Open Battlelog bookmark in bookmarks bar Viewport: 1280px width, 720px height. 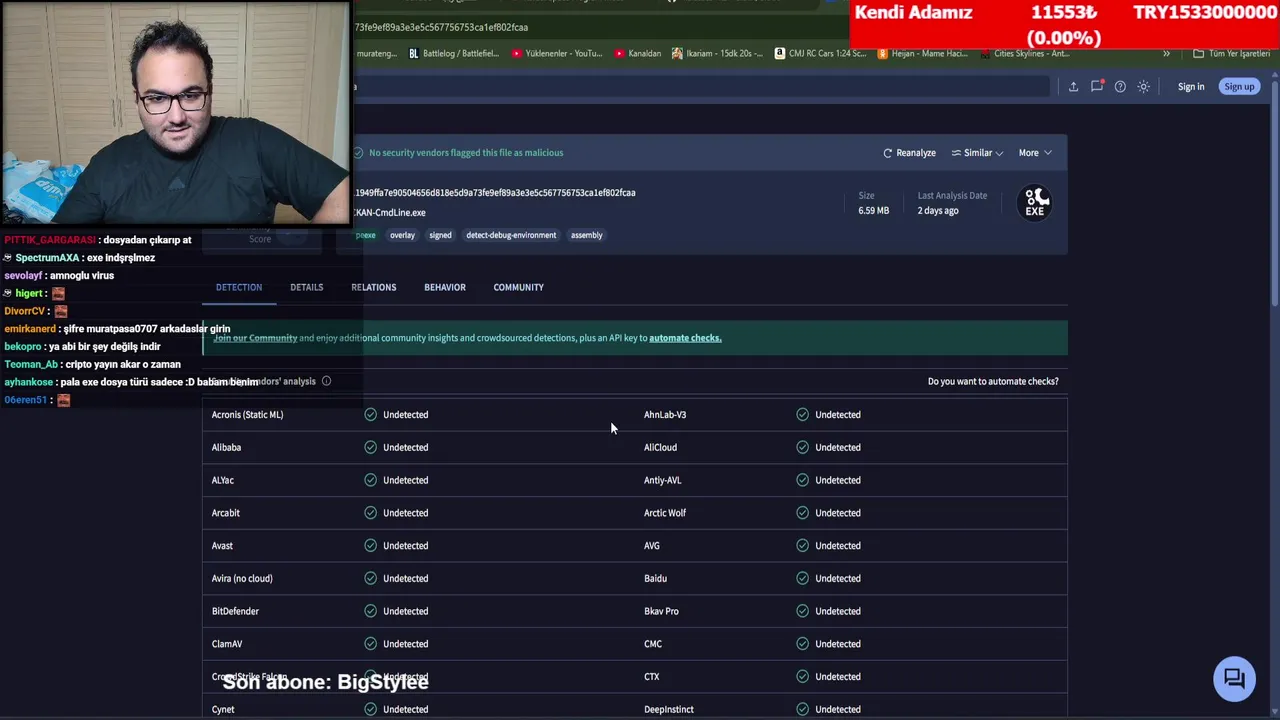[454, 54]
